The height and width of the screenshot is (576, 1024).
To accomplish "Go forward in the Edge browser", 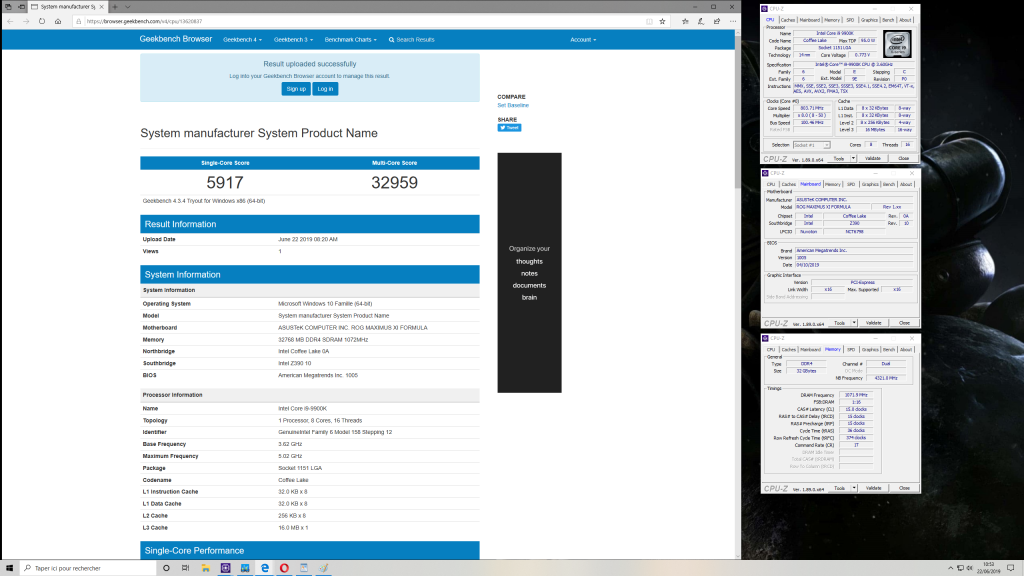I will pos(26,22).
